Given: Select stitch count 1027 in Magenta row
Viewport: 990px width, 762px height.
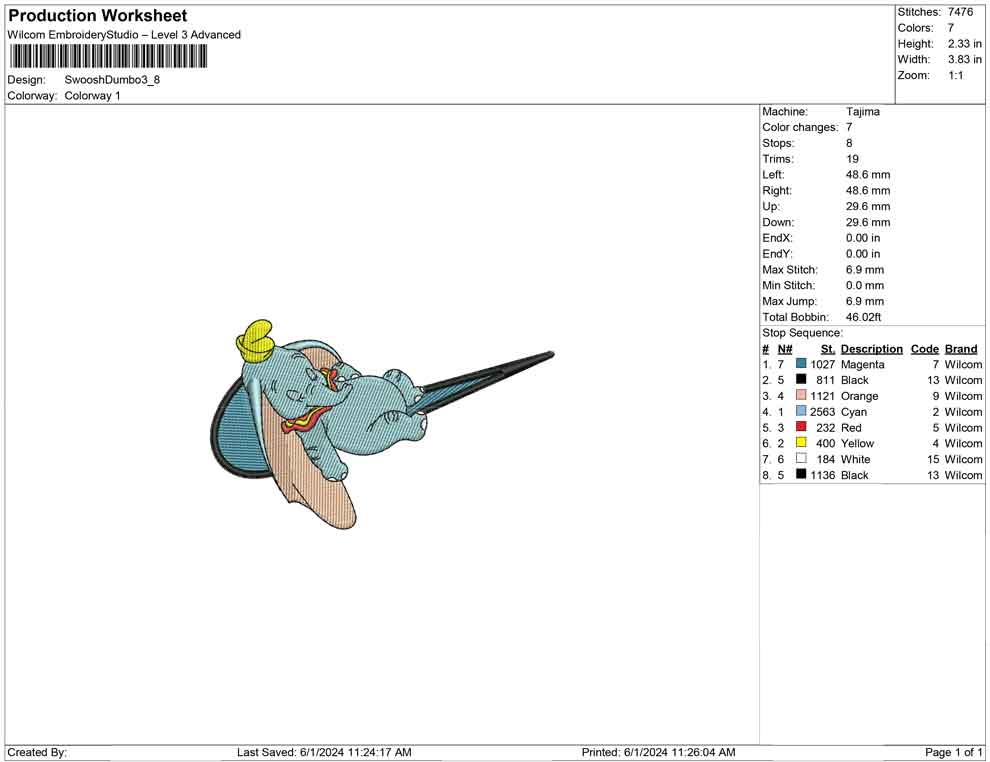Looking at the screenshot, I should point(823,365).
